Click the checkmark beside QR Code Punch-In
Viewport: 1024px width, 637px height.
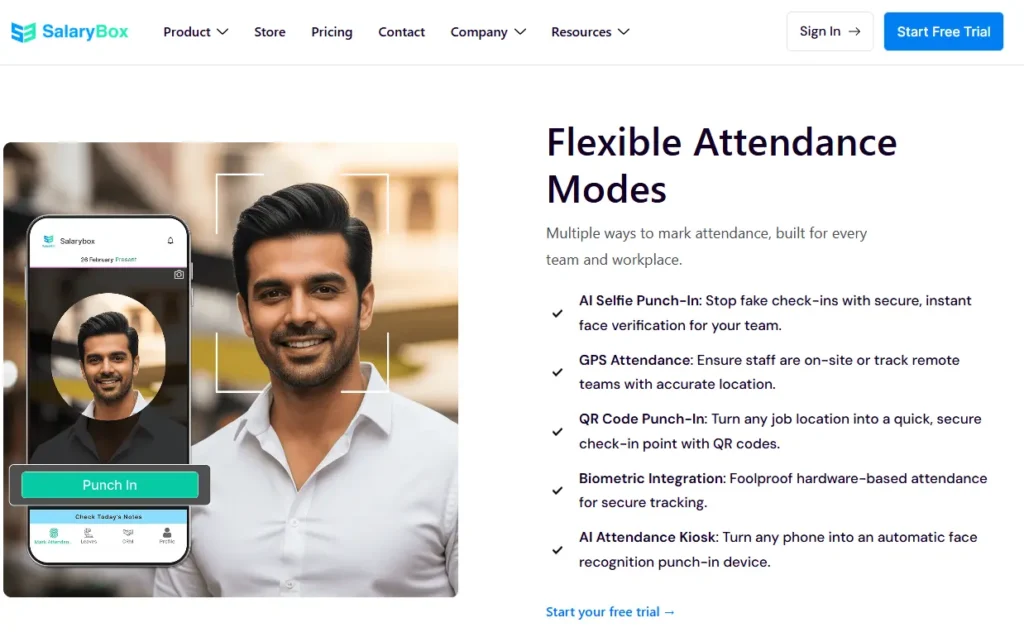click(558, 432)
